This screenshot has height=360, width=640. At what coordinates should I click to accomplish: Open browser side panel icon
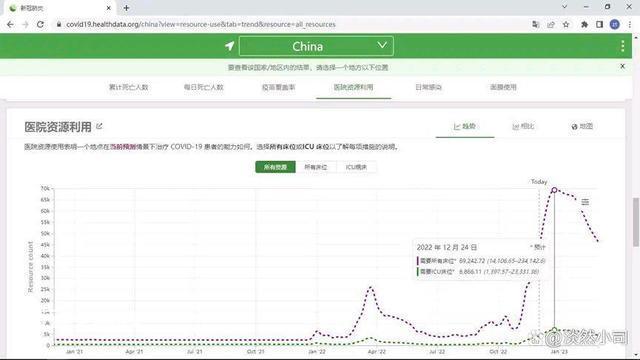click(599, 24)
